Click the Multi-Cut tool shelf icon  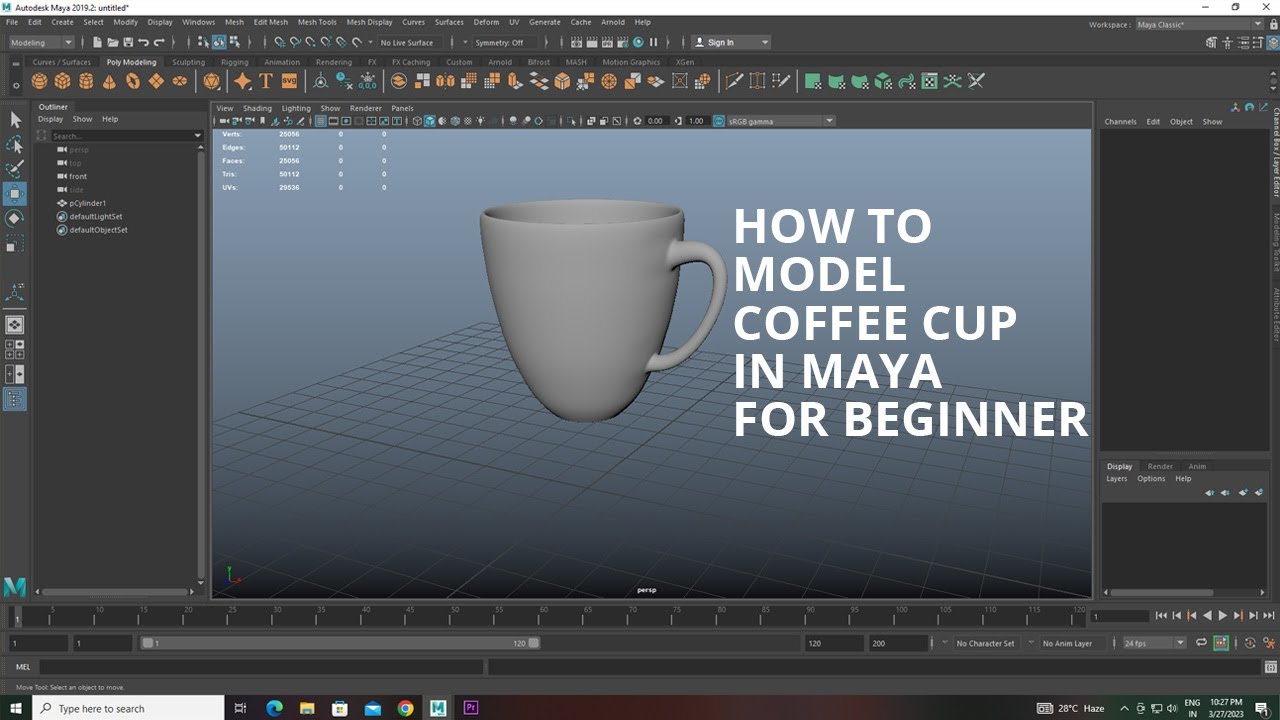[734, 82]
